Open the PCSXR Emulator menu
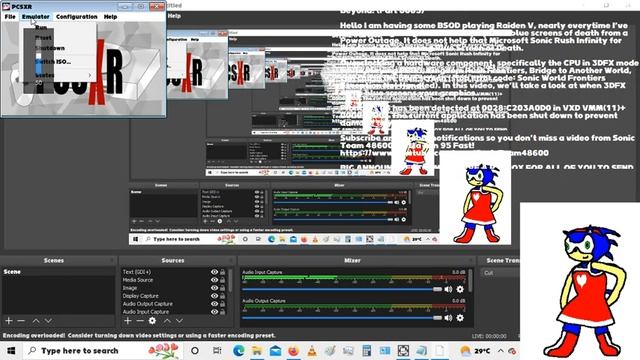This screenshot has width=640, height=360. click(x=36, y=17)
